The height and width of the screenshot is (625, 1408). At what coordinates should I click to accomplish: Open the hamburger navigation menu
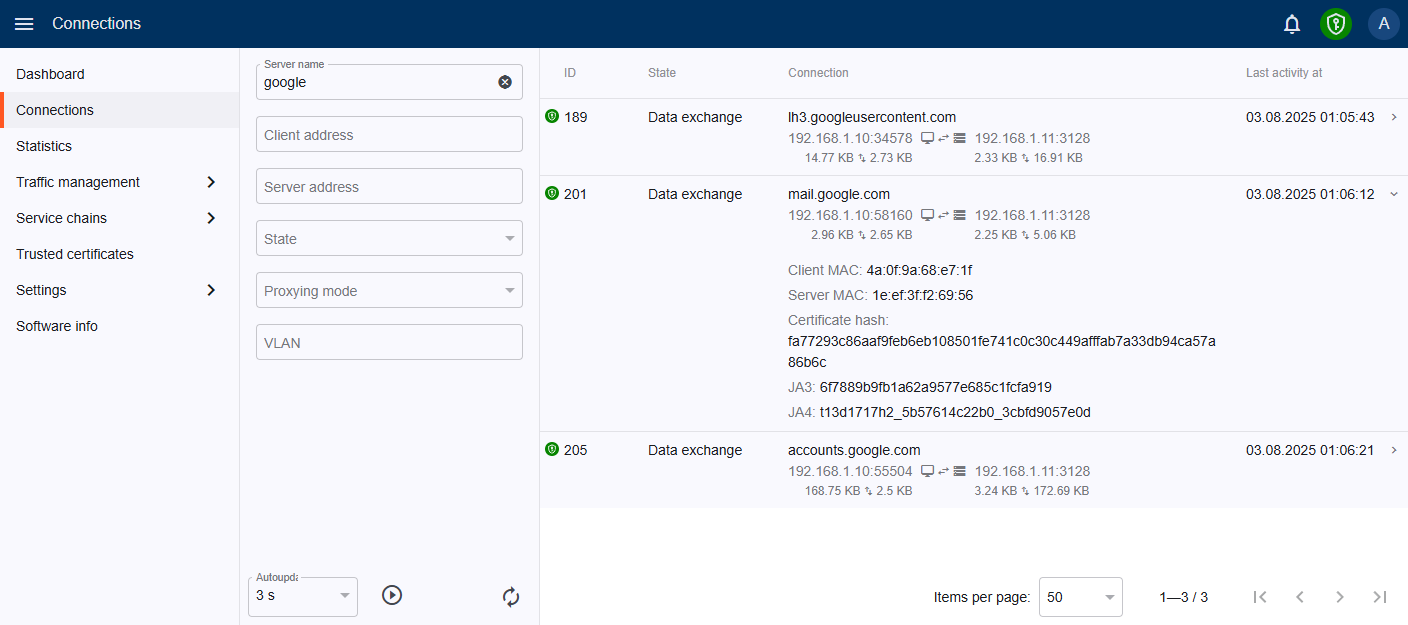click(x=24, y=24)
